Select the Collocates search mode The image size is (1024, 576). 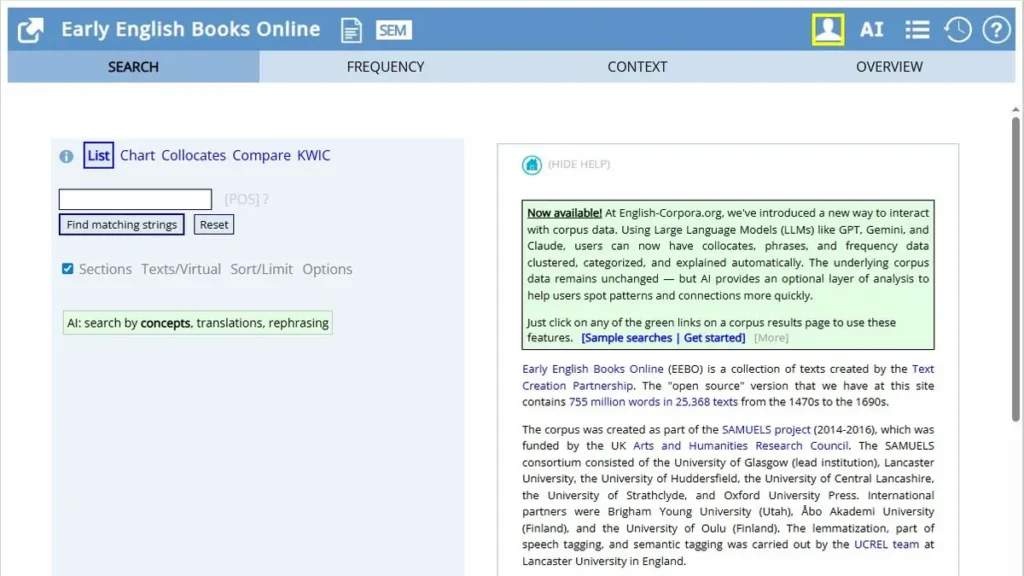193,155
